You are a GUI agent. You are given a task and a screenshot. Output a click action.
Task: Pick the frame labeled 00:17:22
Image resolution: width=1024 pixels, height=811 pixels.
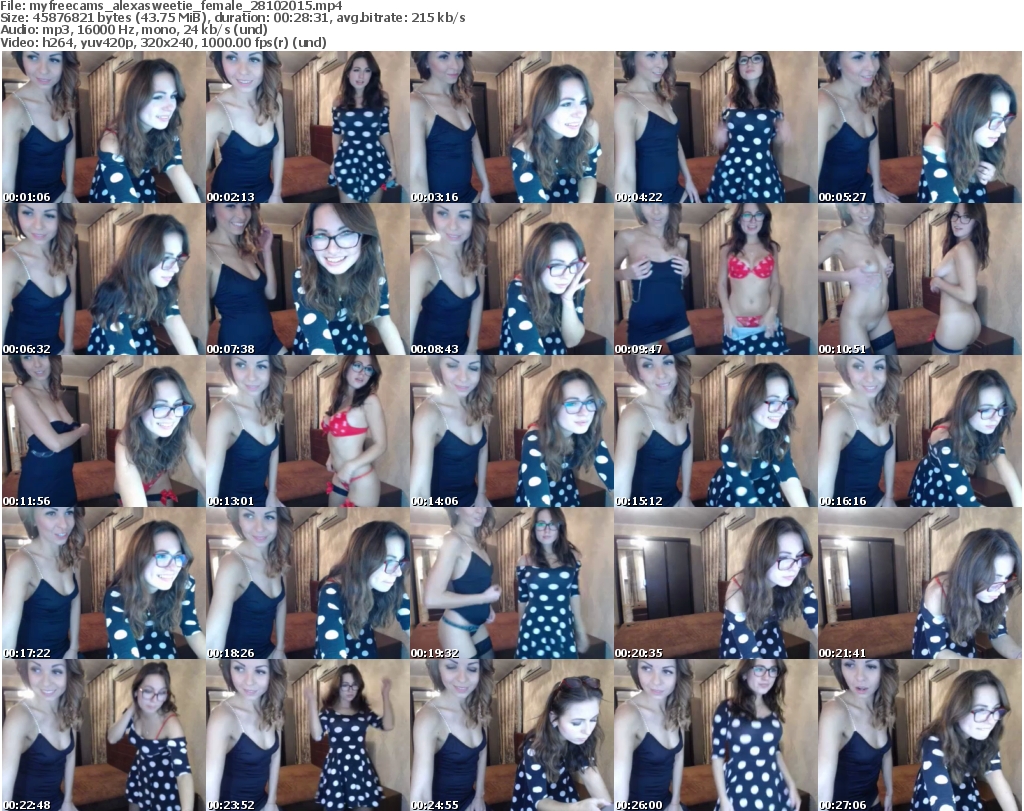(x=103, y=583)
